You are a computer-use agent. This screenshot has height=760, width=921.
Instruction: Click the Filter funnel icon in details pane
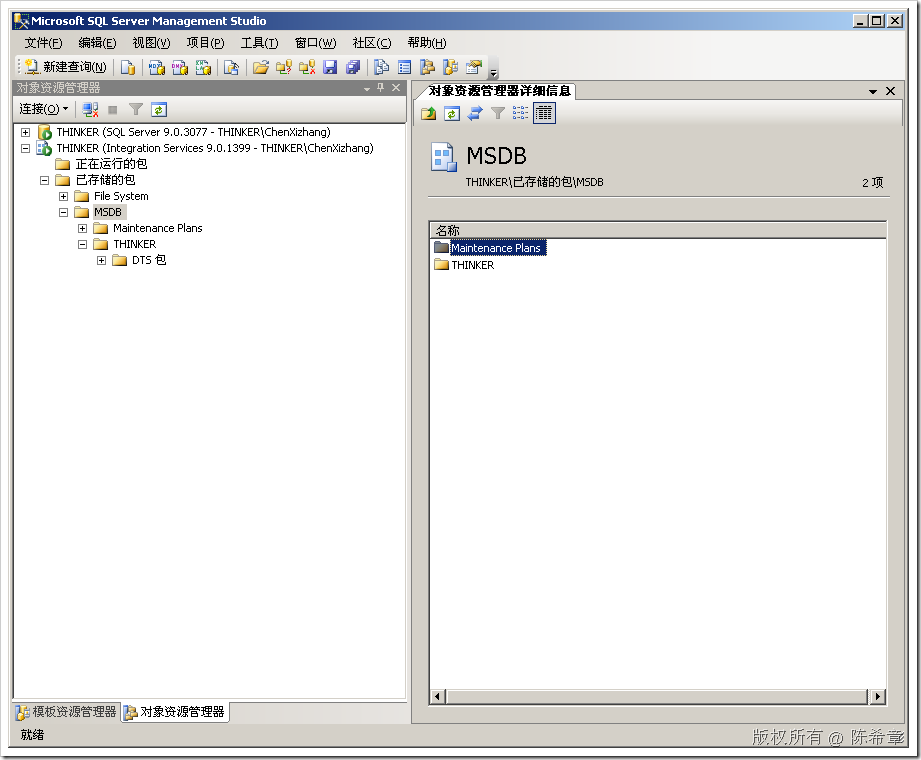click(498, 113)
